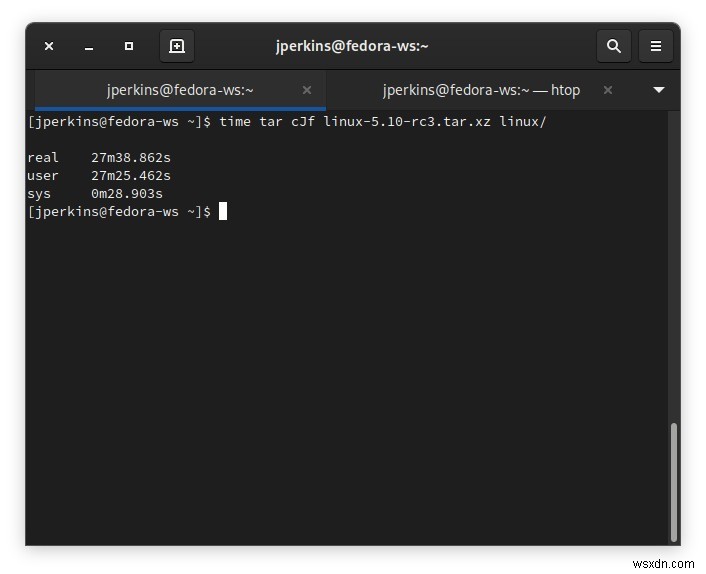Maximize the terminal window

129,46
